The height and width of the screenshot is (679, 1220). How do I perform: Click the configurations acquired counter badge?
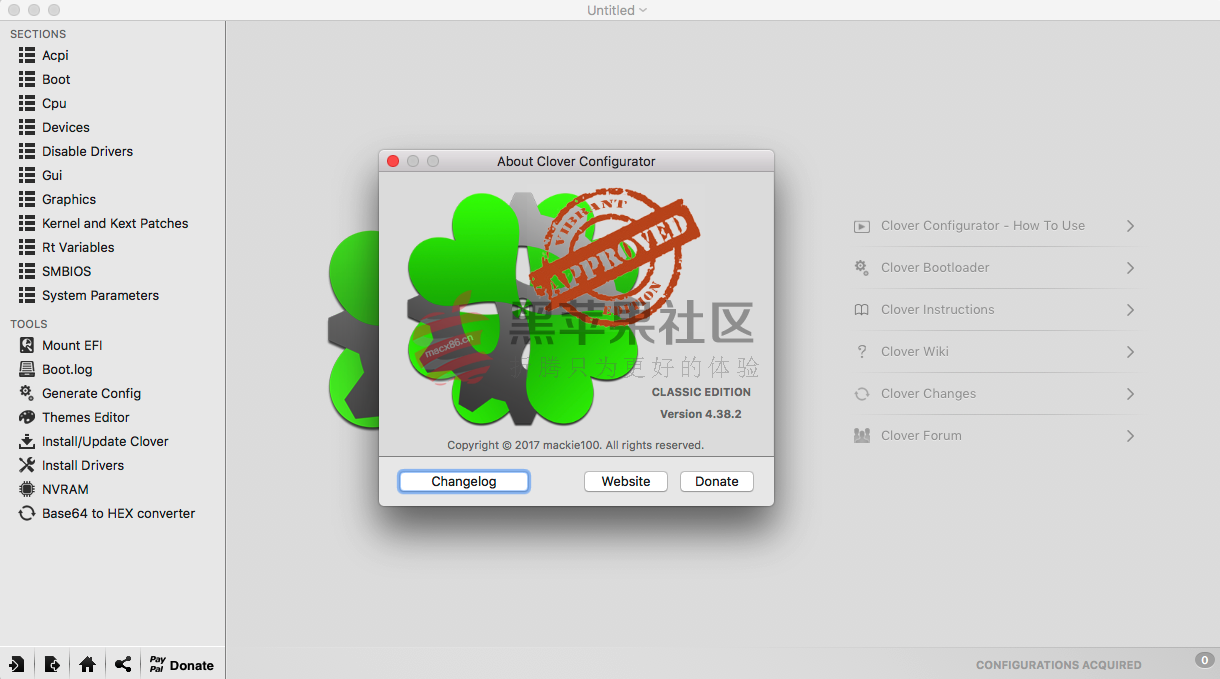pos(1205,660)
